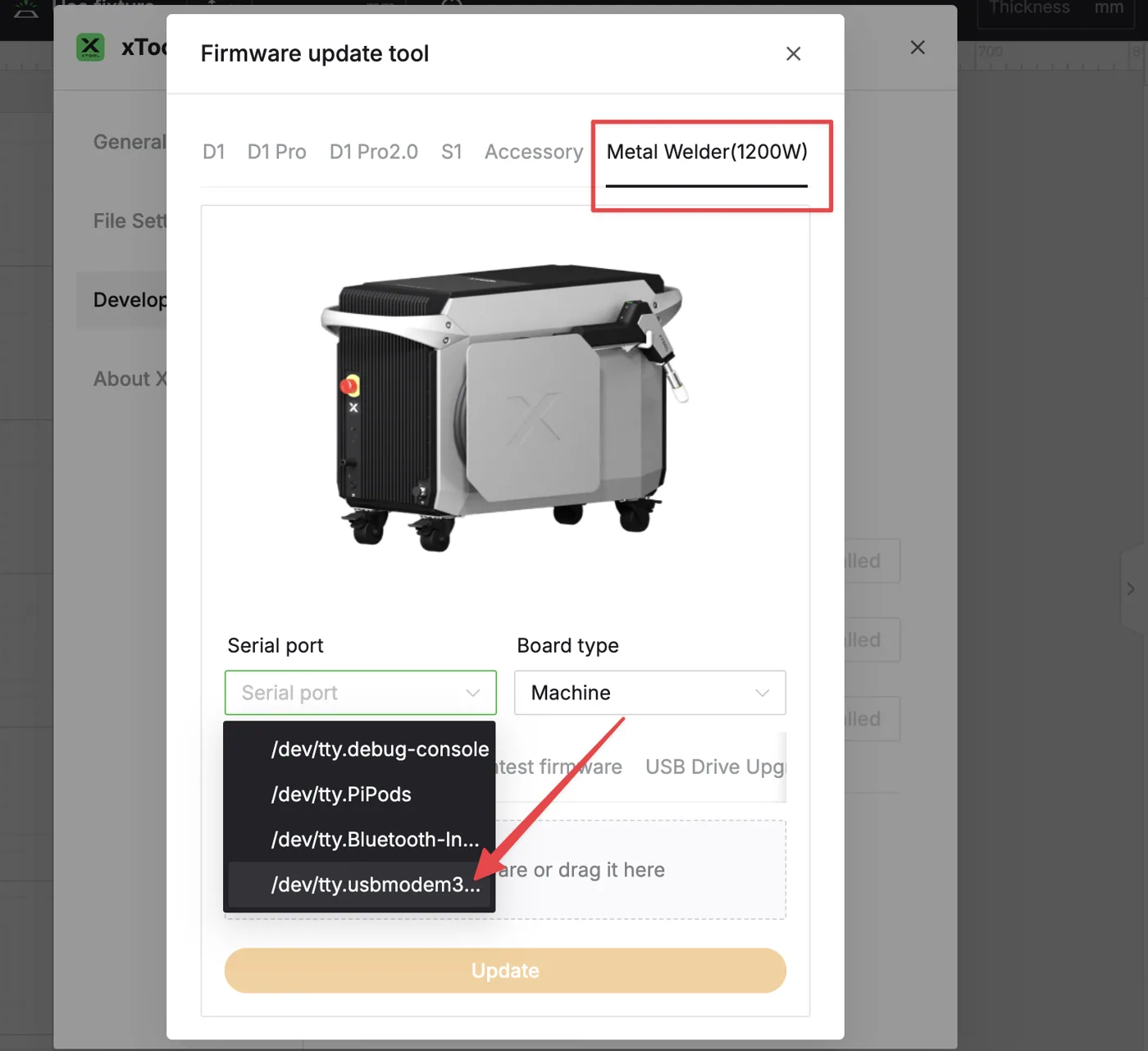Open the Accessory tab
This screenshot has height=1051, width=1148.
[x=534, y=152]
